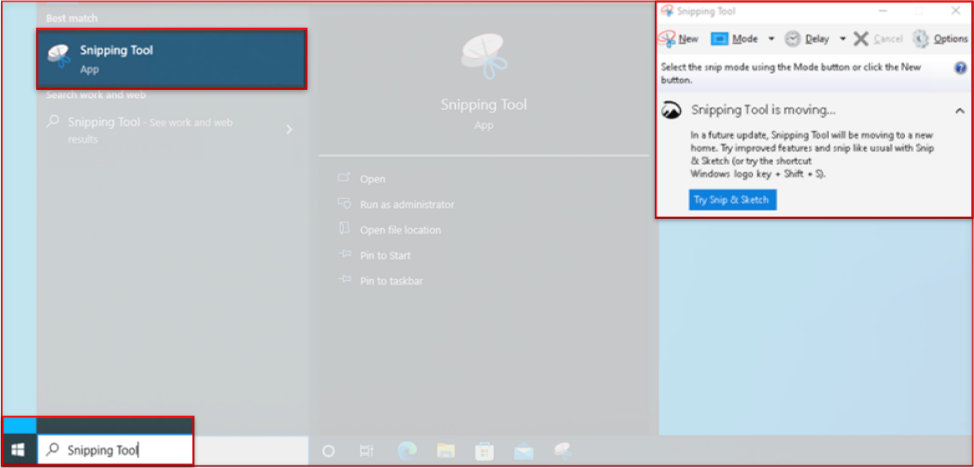The width and height of the screenshot is (974, 468).
Task: Click the taskbar search box
Action: tap(115, 450)
